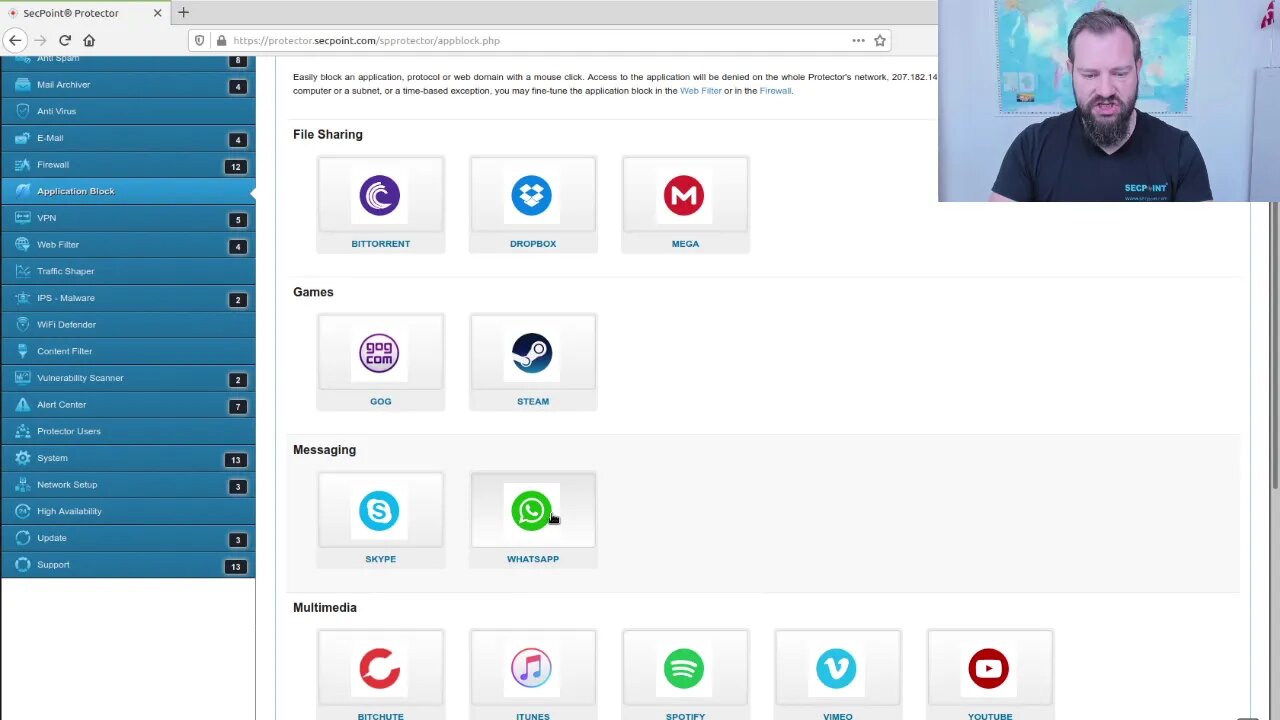Open System sidebar section

tap(127, 458)
